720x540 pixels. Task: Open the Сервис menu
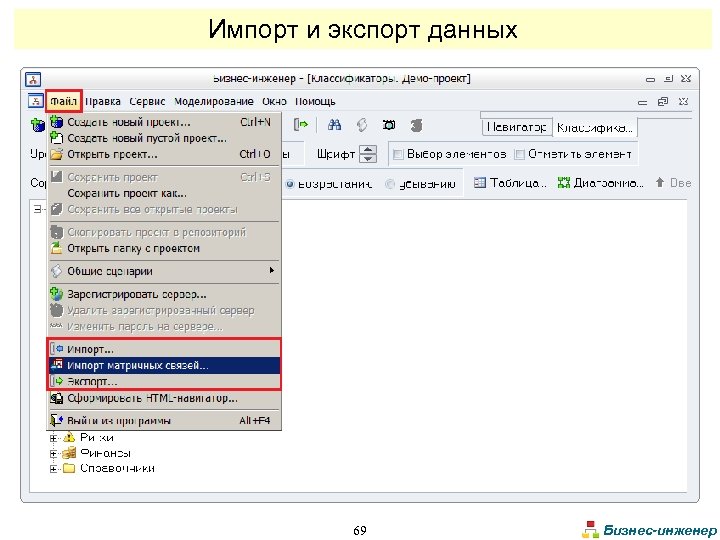tap(147, 101)
